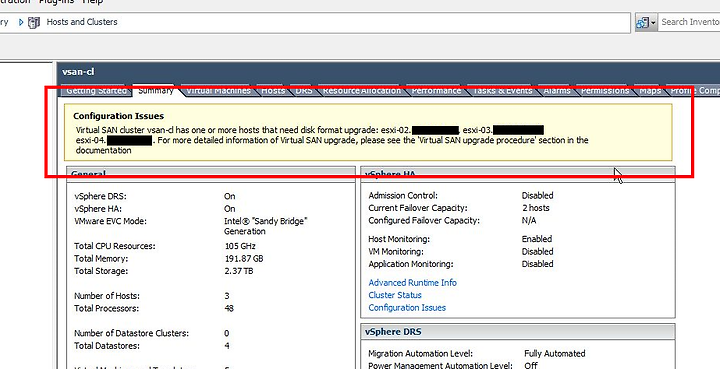Click the vSphere DRS On value

tap(230, 196)
